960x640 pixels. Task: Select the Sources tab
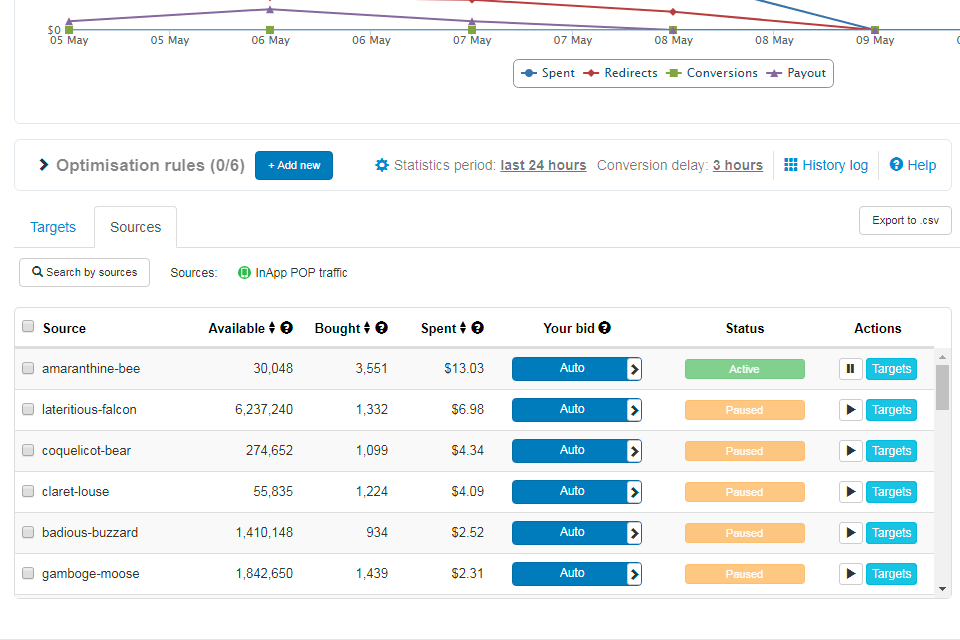136,227
